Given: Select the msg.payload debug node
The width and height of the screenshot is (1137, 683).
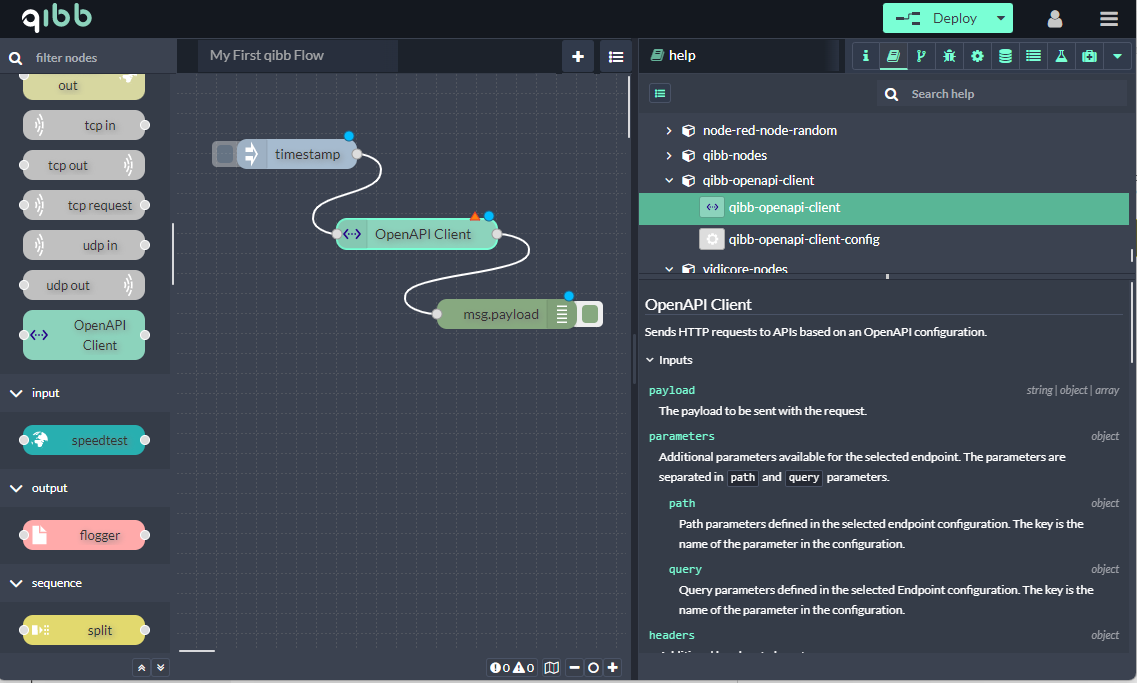Looking at the screenshot, I should point(506,314).
